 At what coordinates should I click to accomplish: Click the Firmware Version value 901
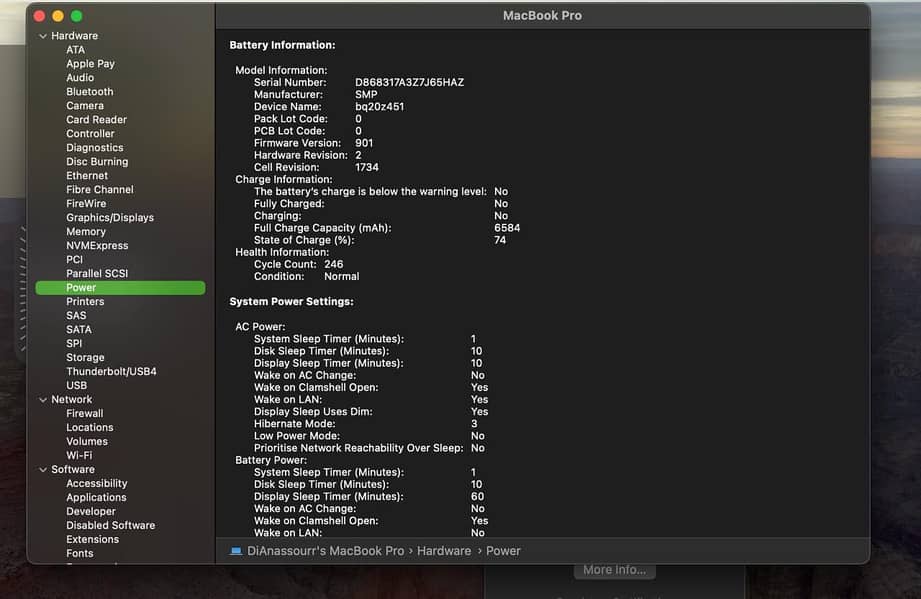tap(364, 143)
